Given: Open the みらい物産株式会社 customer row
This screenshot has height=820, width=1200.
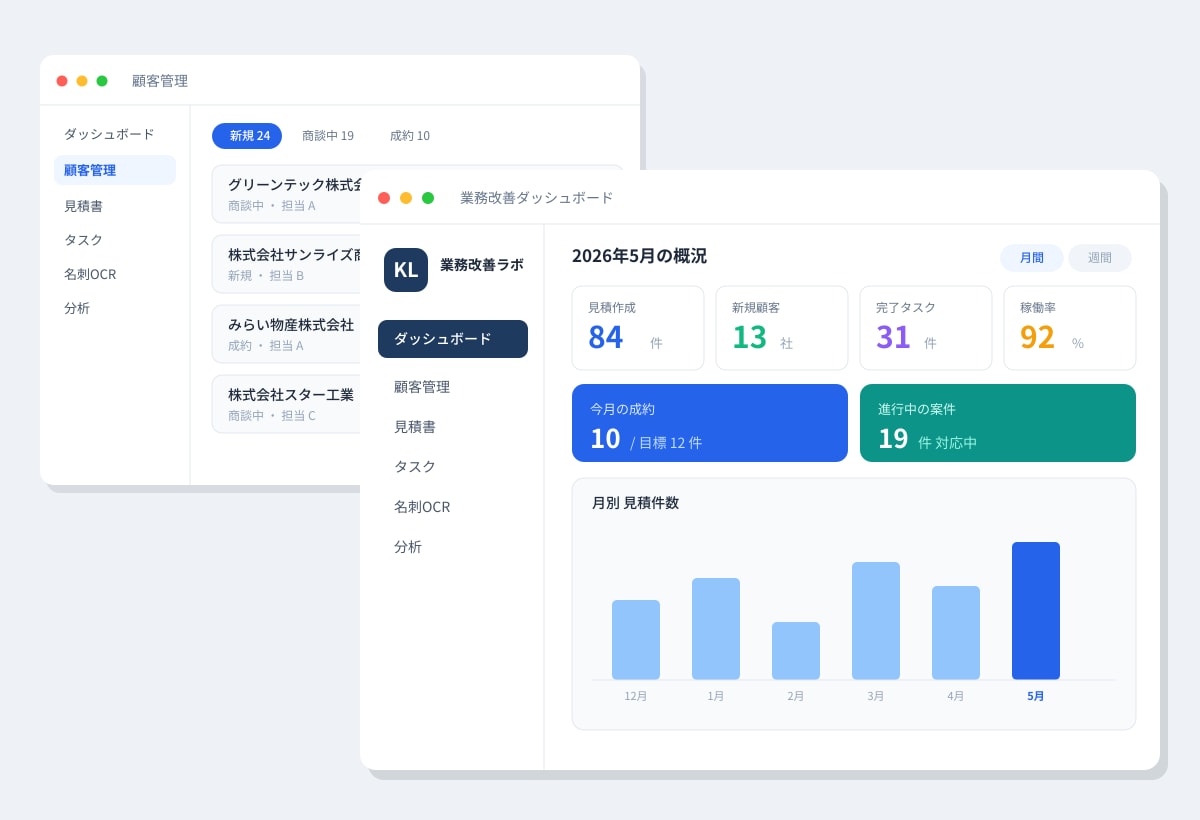Looking at the screenshot, I should (x=286, y=334).
